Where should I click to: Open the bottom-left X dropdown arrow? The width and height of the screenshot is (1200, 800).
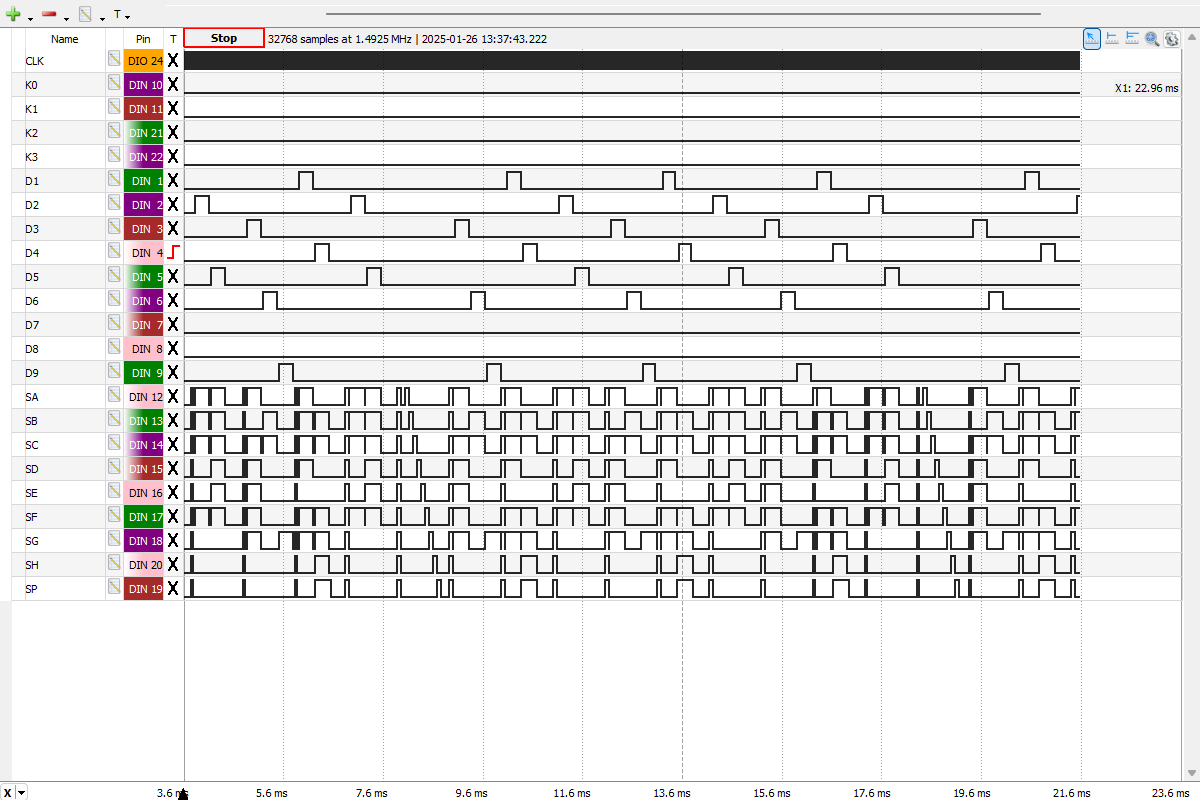(x=22, y=793)
